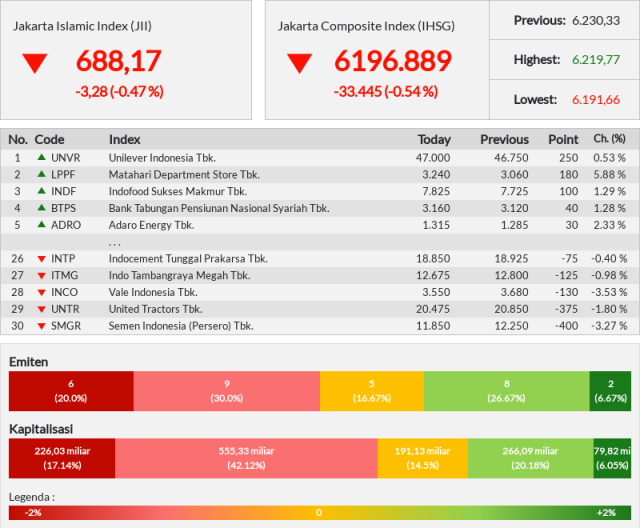The image size is (640, 528).
Task: Click the red down arrow beside JII 688,17
Action: (35, 63)
